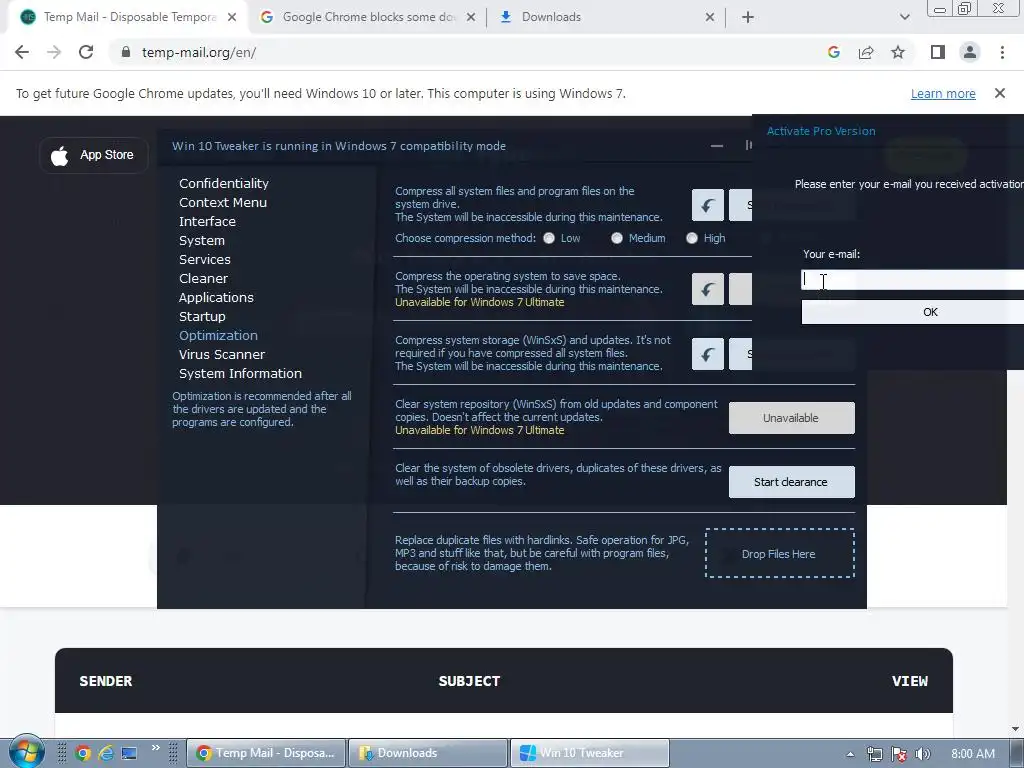1024x768 pixels.
Task: Close the Temp Mail tab
Action: click(232, 18)
